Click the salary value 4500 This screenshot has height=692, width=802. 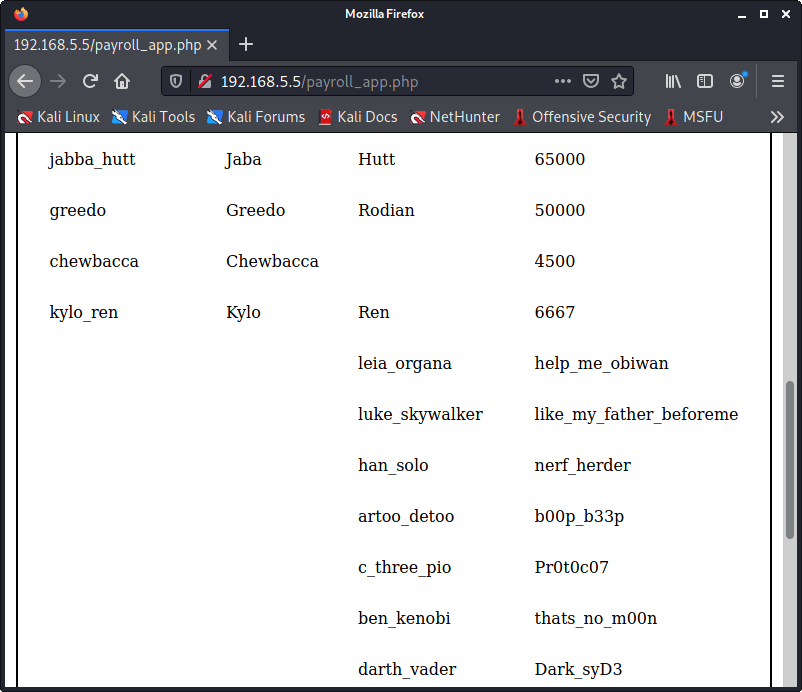[555, 261]
